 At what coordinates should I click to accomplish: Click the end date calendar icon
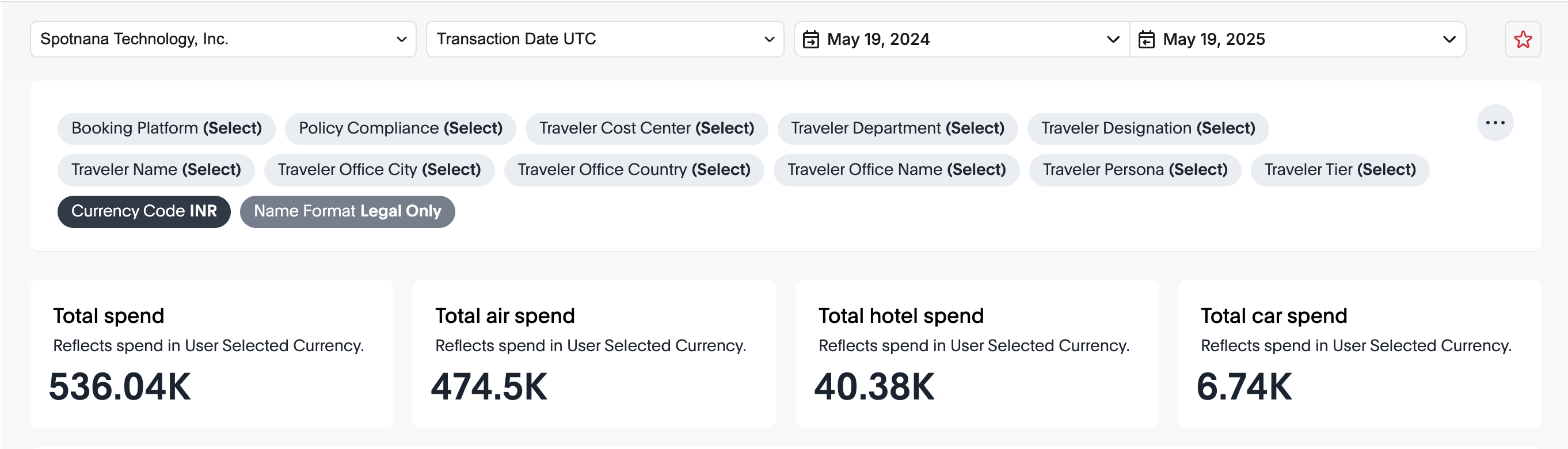point(1146,40)
